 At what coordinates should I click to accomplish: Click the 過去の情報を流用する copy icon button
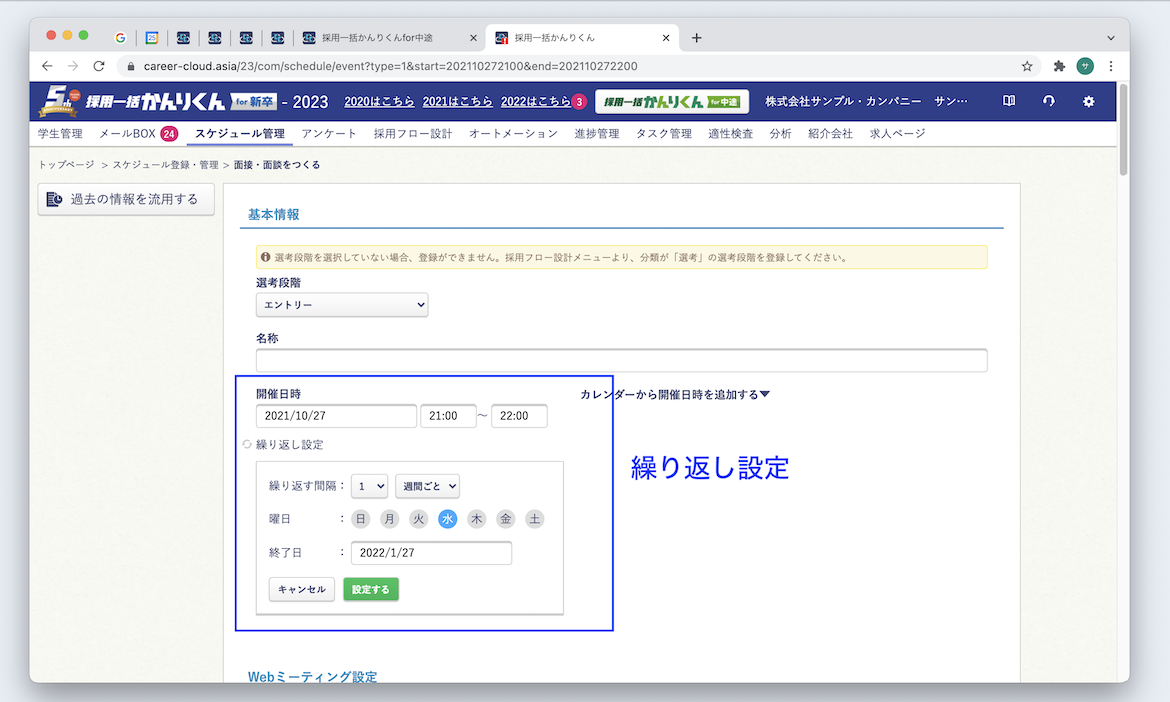coord(56,199)
